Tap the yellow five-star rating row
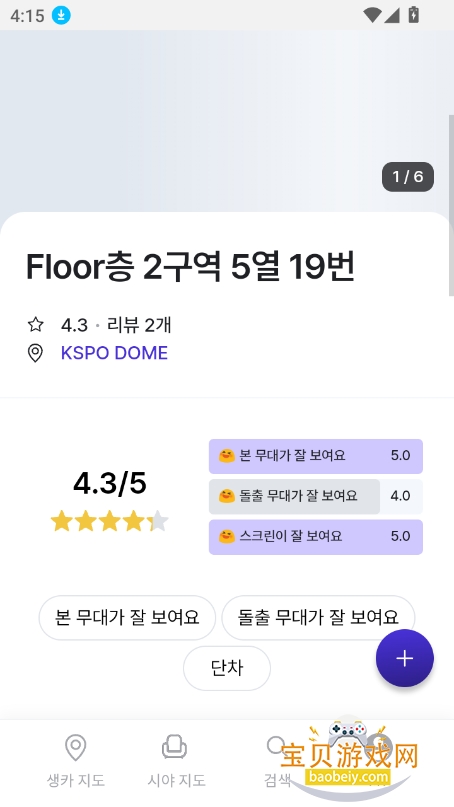Screen dimensions: 454x807 (110, 521)
